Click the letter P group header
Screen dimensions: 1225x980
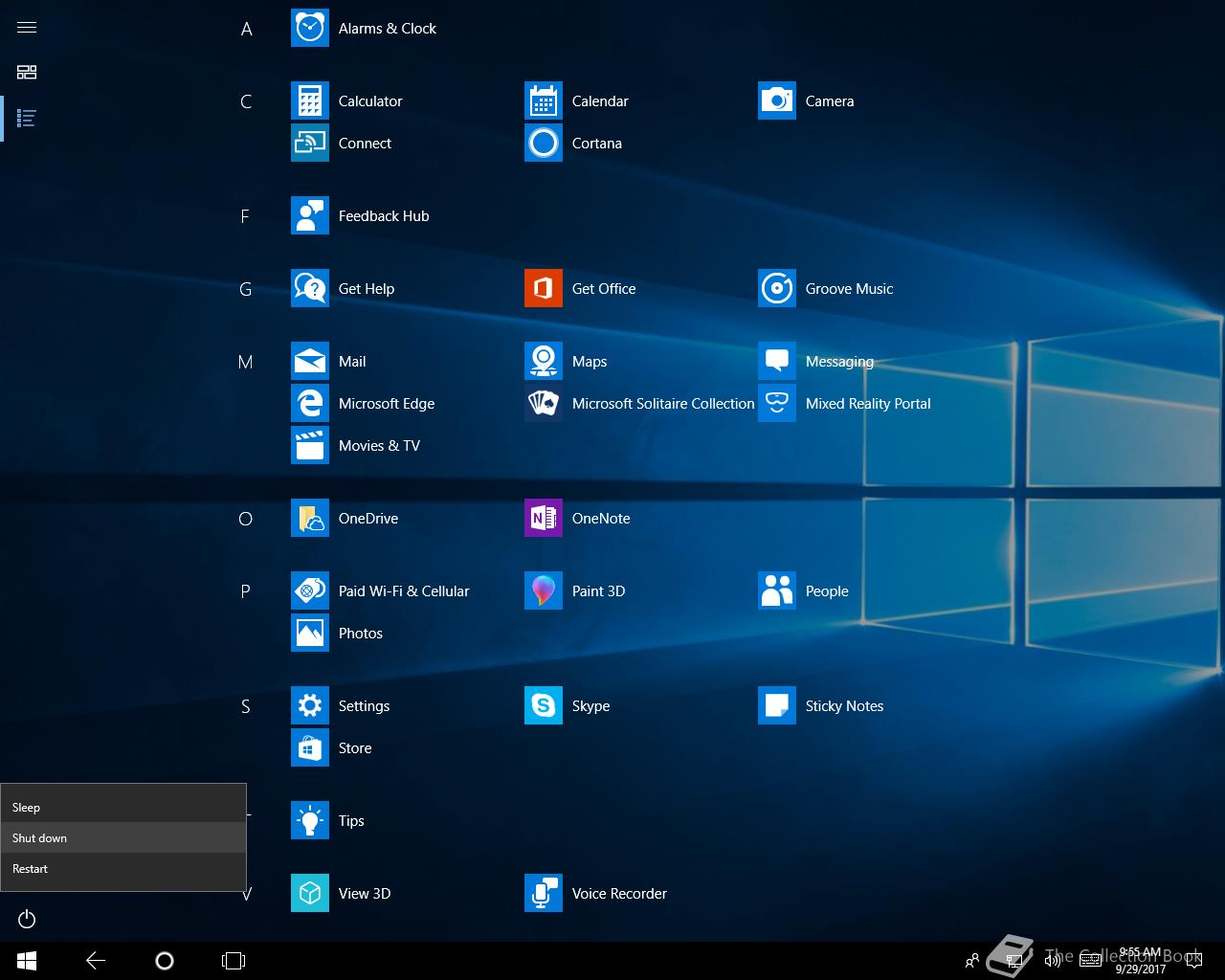click(245, 591)
